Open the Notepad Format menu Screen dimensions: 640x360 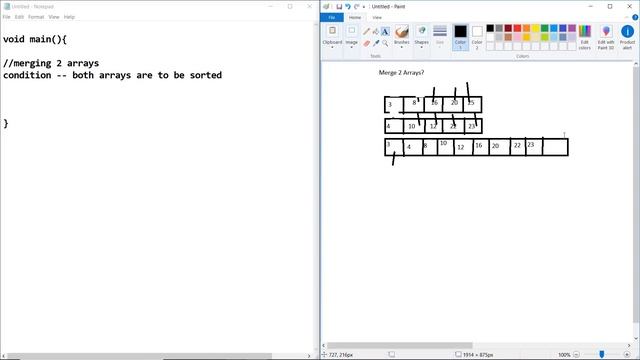point(36,17)
